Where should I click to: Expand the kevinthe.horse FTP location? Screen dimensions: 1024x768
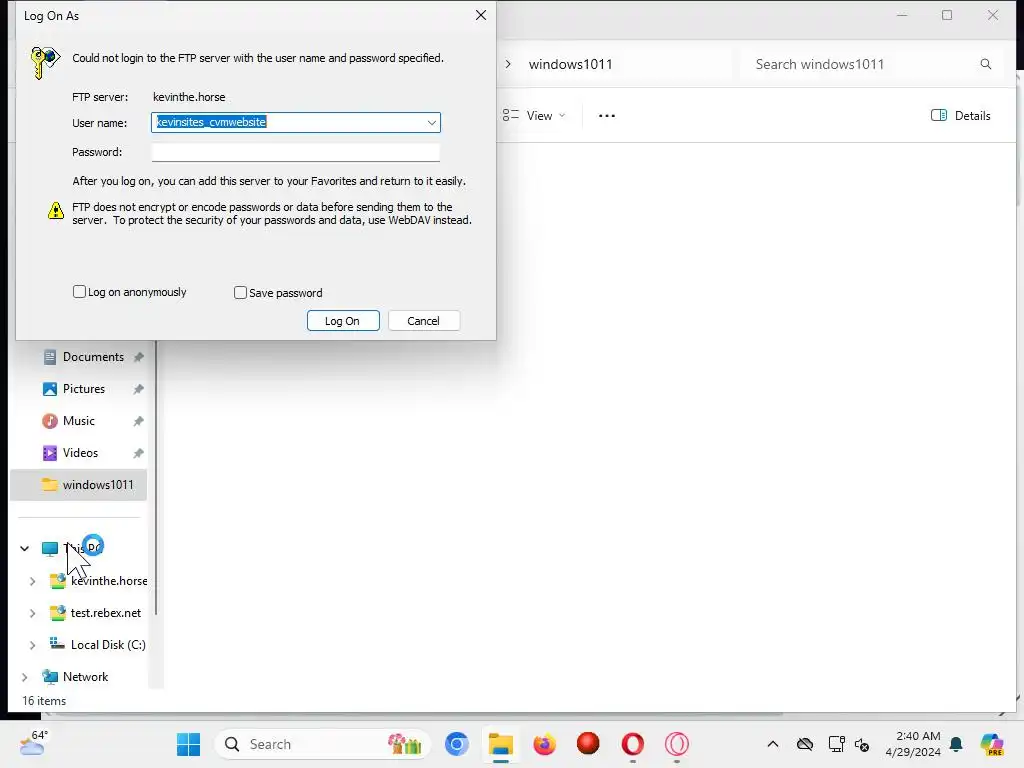pos(33,581)
